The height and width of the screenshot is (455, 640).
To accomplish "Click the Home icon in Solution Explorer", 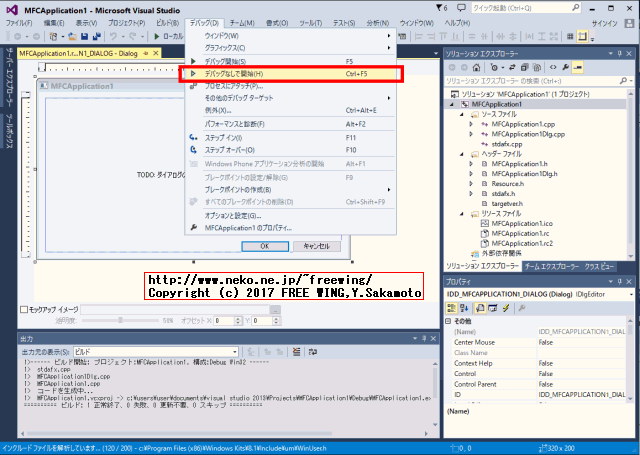I will [x=476, y=67].
